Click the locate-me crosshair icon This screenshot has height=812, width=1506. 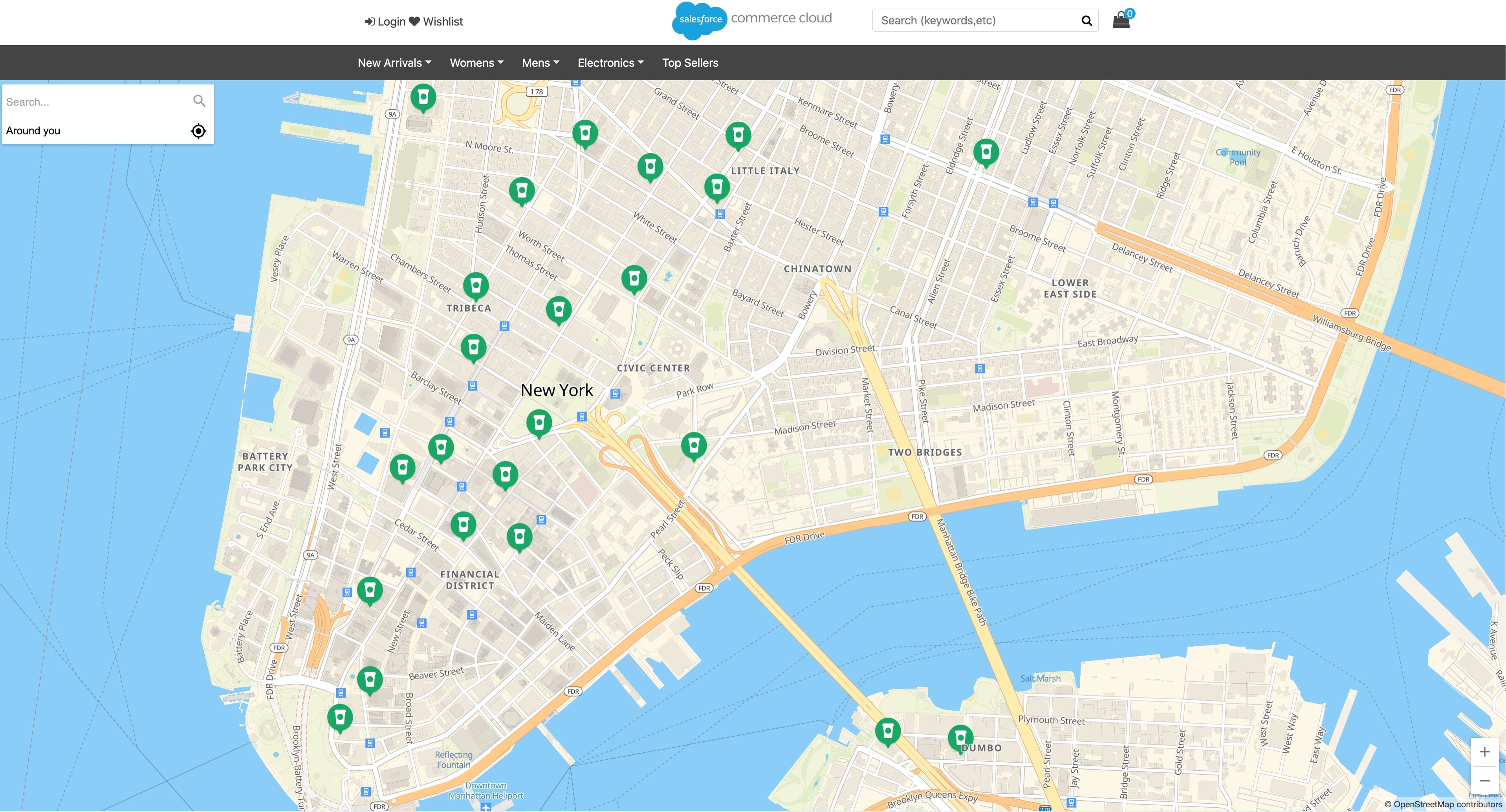pos(198,131)
